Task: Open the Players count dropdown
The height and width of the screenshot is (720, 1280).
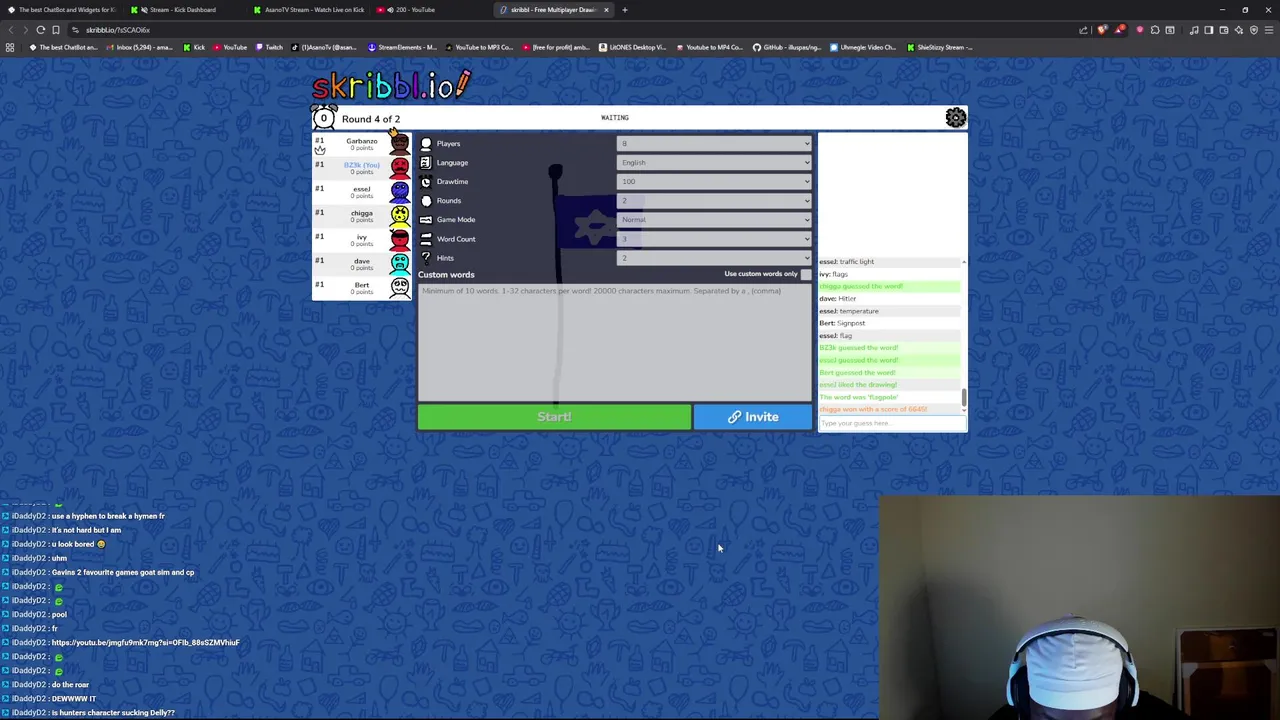Action: click(x=714, y=144)
